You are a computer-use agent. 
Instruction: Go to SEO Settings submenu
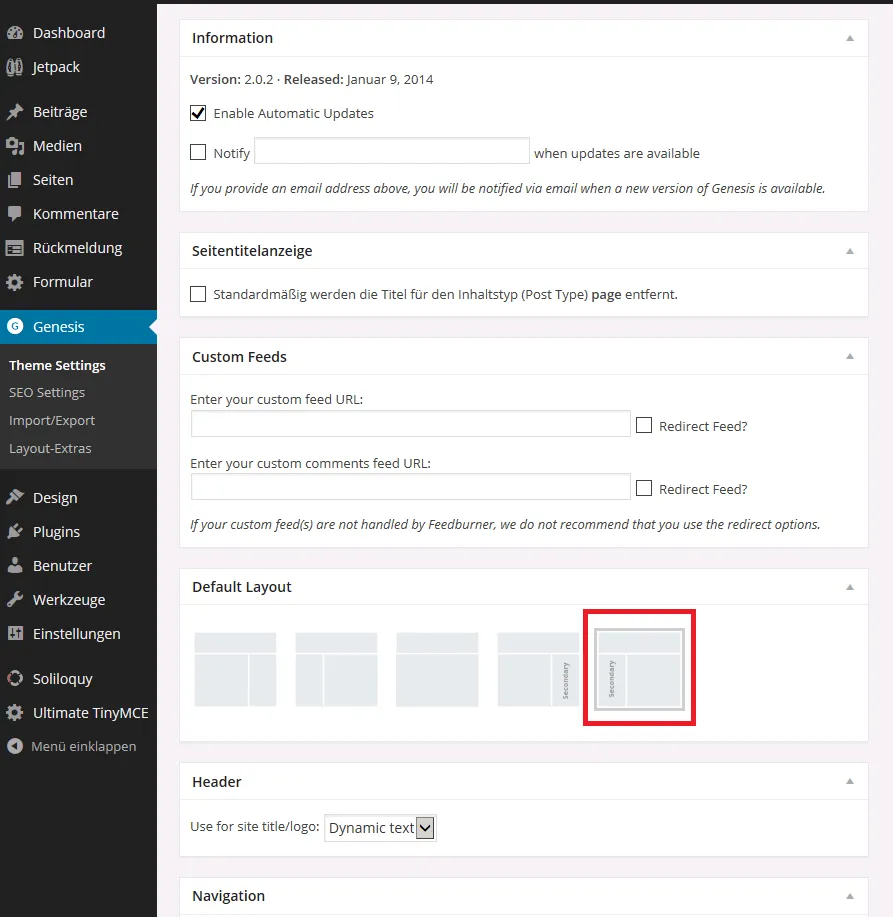click(x=47, y=392)
